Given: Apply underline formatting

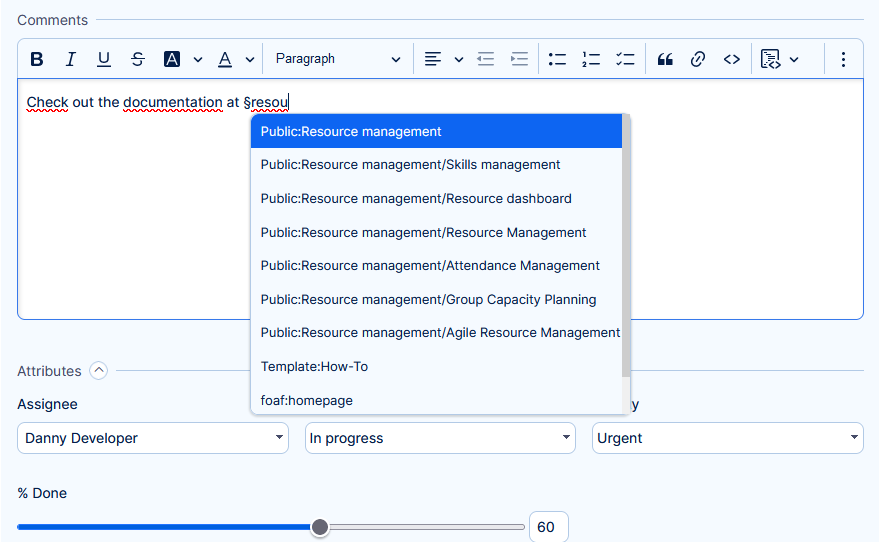Looking at the screenshot, I should click(104, 59).
